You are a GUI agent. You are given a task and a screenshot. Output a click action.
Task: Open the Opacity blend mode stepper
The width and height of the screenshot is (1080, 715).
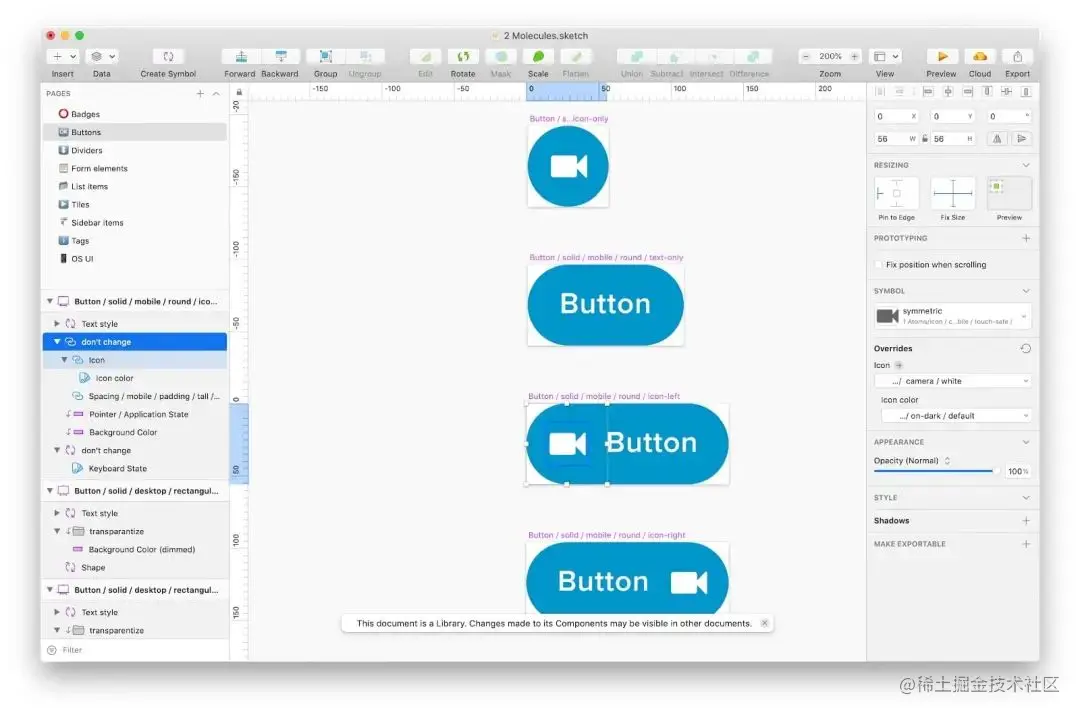point(947,461)
